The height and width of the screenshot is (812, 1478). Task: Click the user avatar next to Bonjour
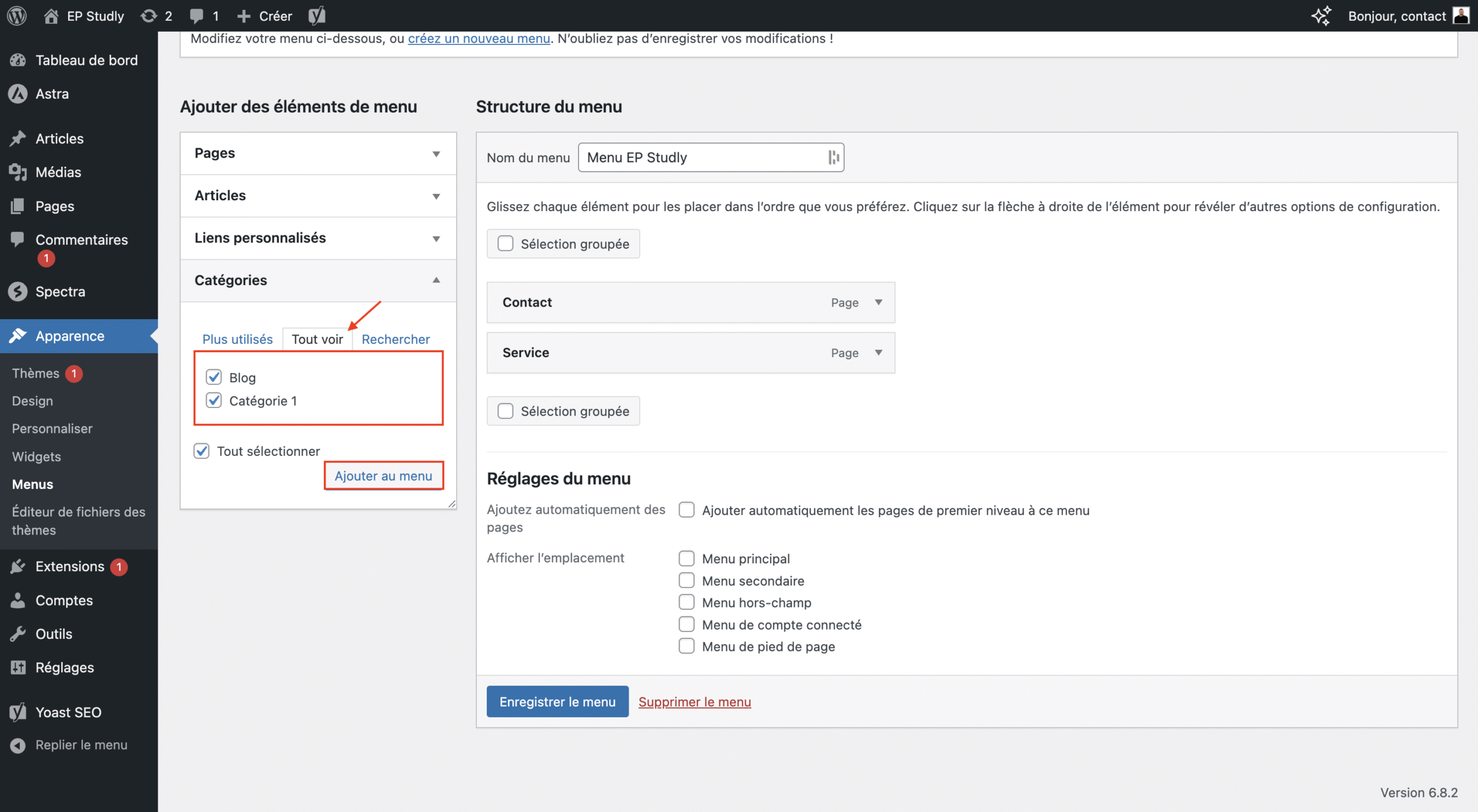pos(1461,16)
